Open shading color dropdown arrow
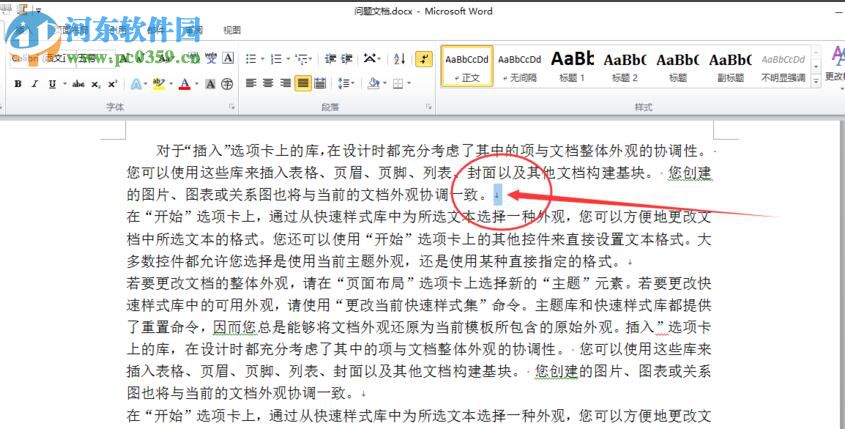The image size is (845, 429). point(384,83)
